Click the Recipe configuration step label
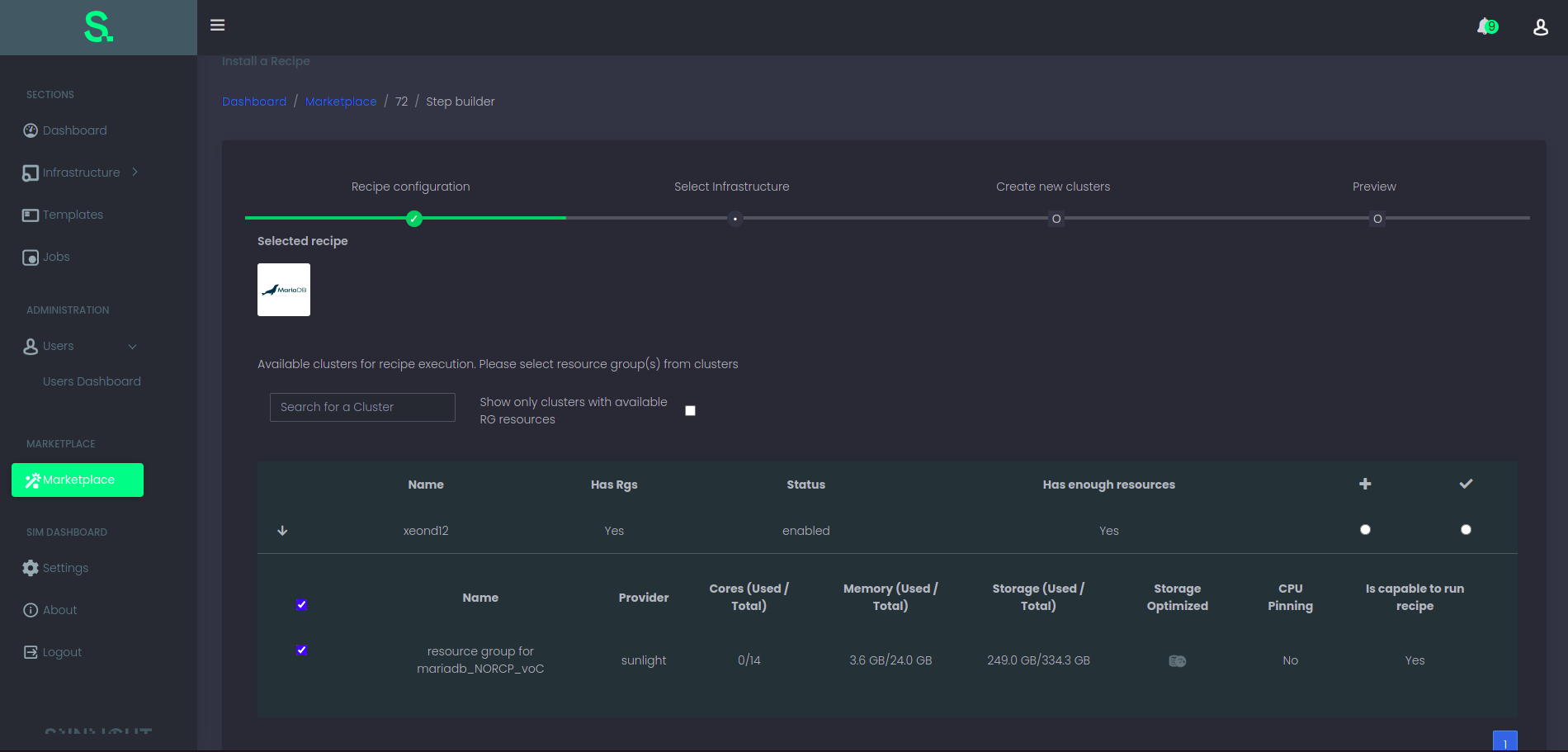 [411, 187]
